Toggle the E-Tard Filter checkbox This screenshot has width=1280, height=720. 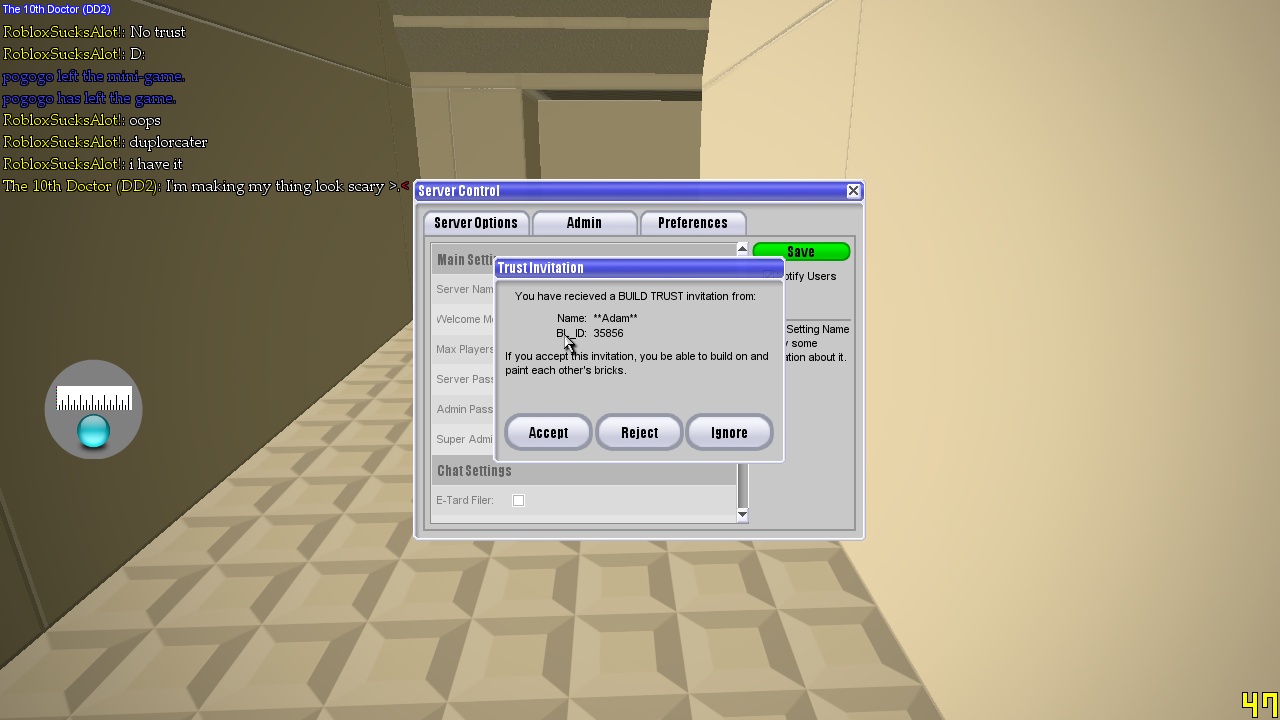[x=518, y=500]
